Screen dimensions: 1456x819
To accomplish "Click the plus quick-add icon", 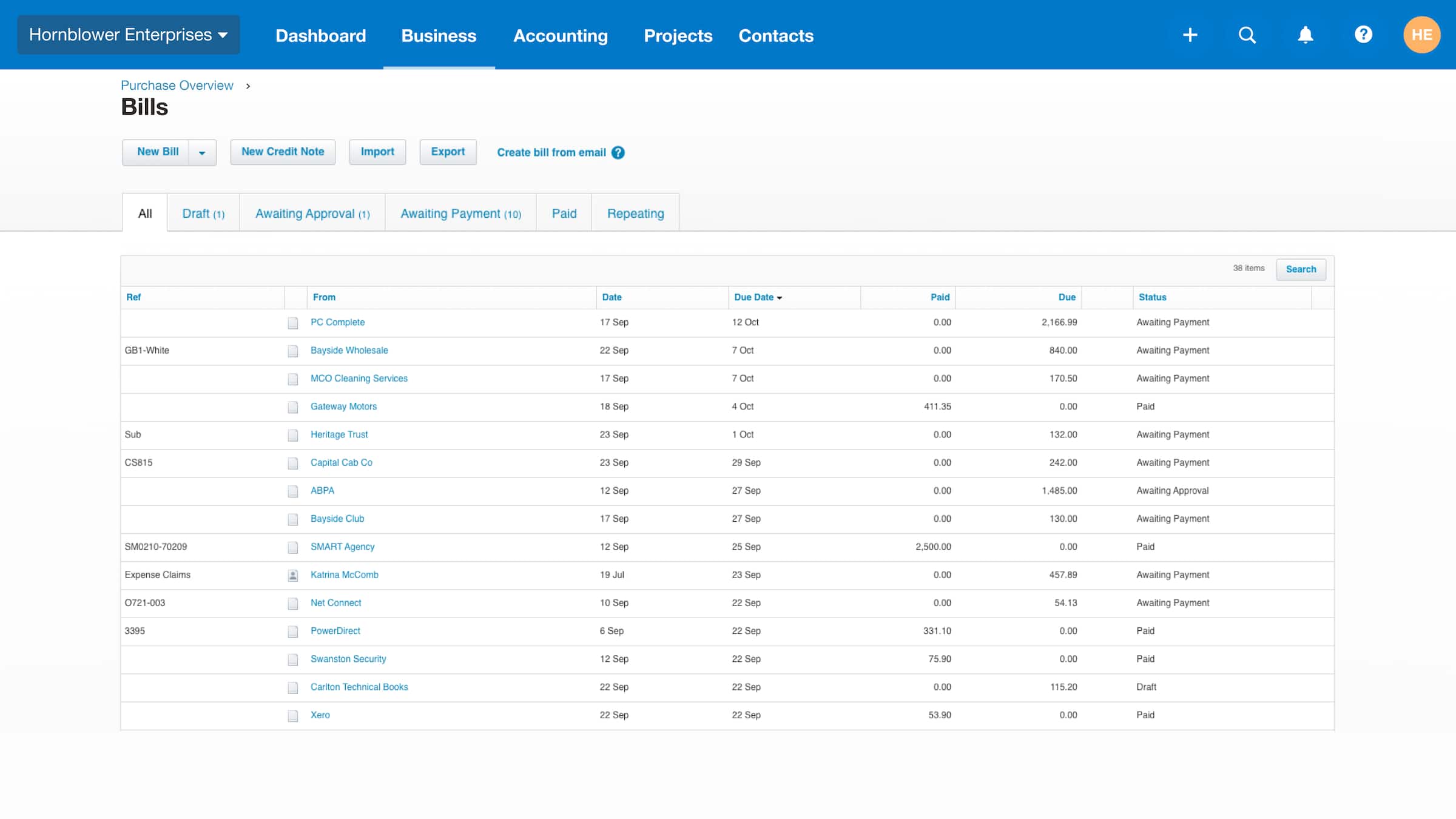I will pos(1190,35).
